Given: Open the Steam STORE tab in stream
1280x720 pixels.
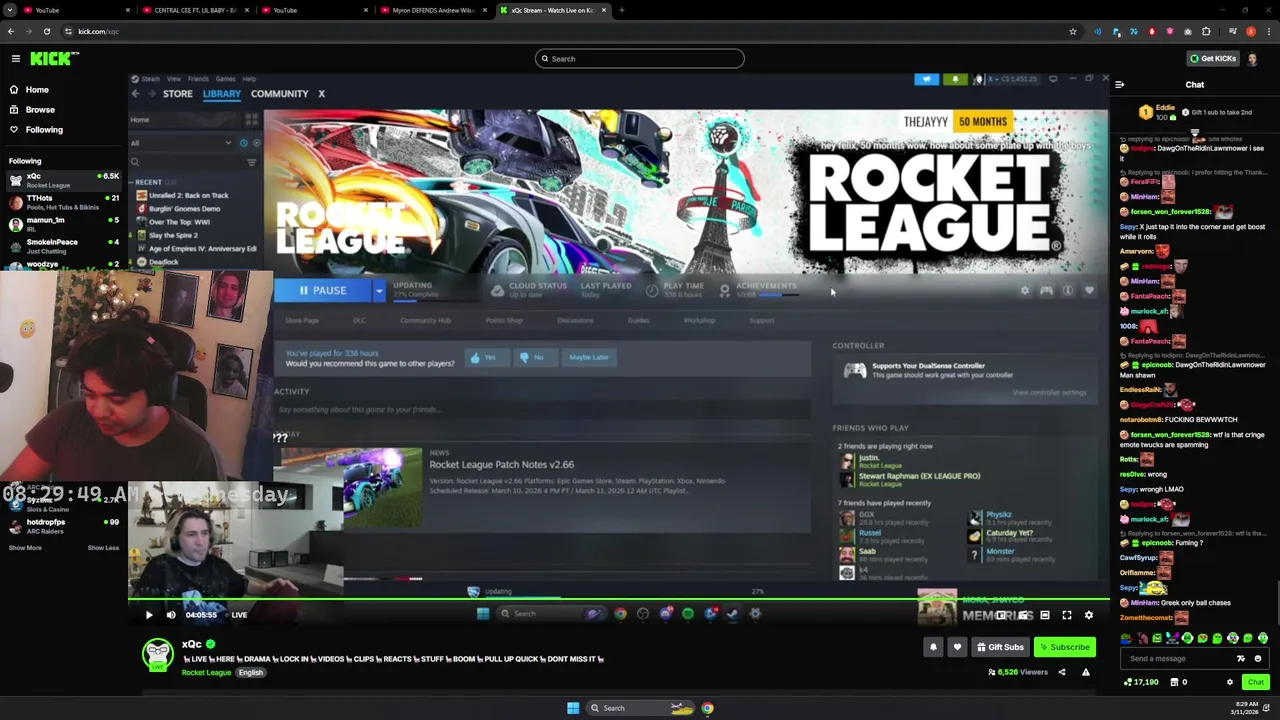Looking at the screenshot, I should click(178, 93).
